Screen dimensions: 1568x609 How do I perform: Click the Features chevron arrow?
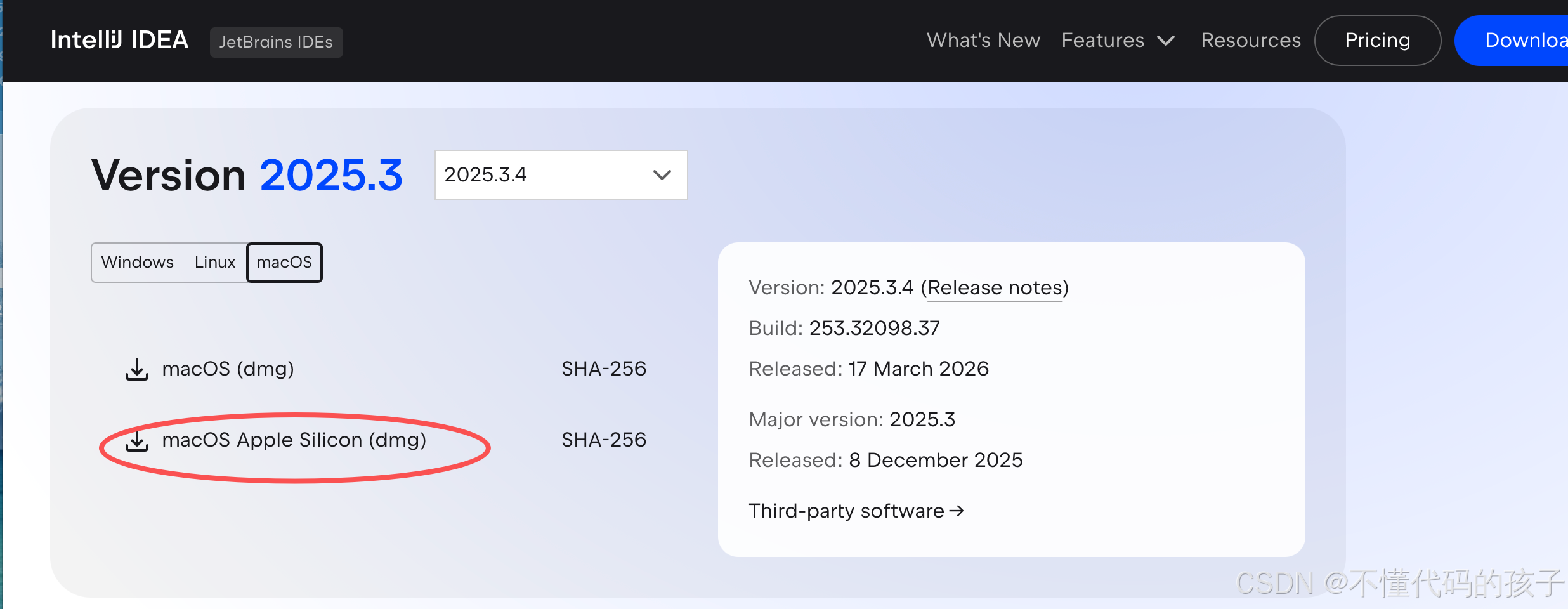pos(1166,41)
